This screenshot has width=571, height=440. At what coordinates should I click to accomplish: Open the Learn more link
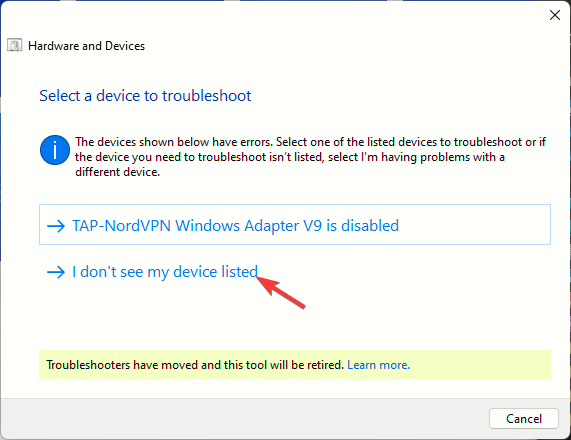point(378,365)
